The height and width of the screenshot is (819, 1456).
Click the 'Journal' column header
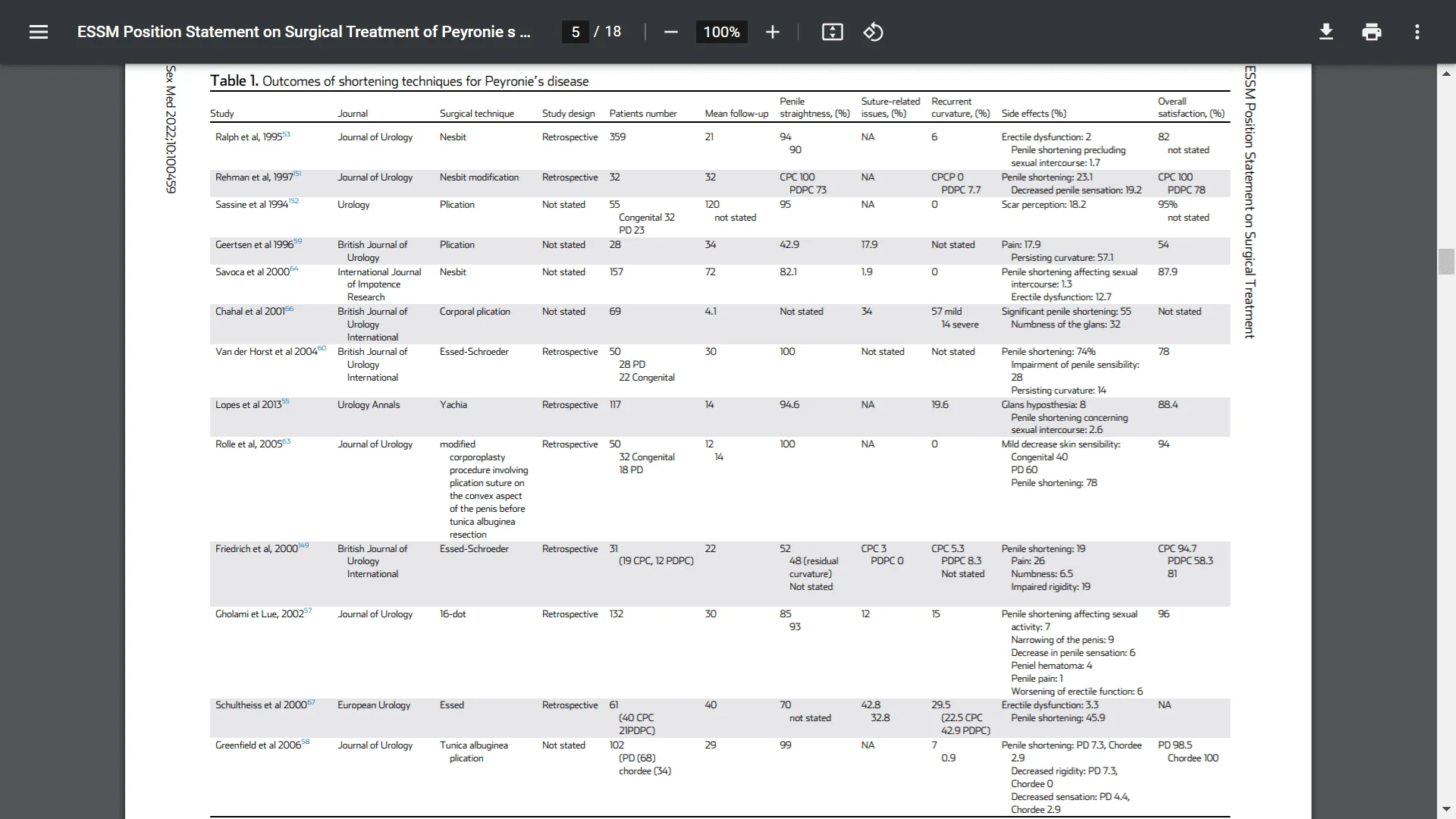pos(353,114)
